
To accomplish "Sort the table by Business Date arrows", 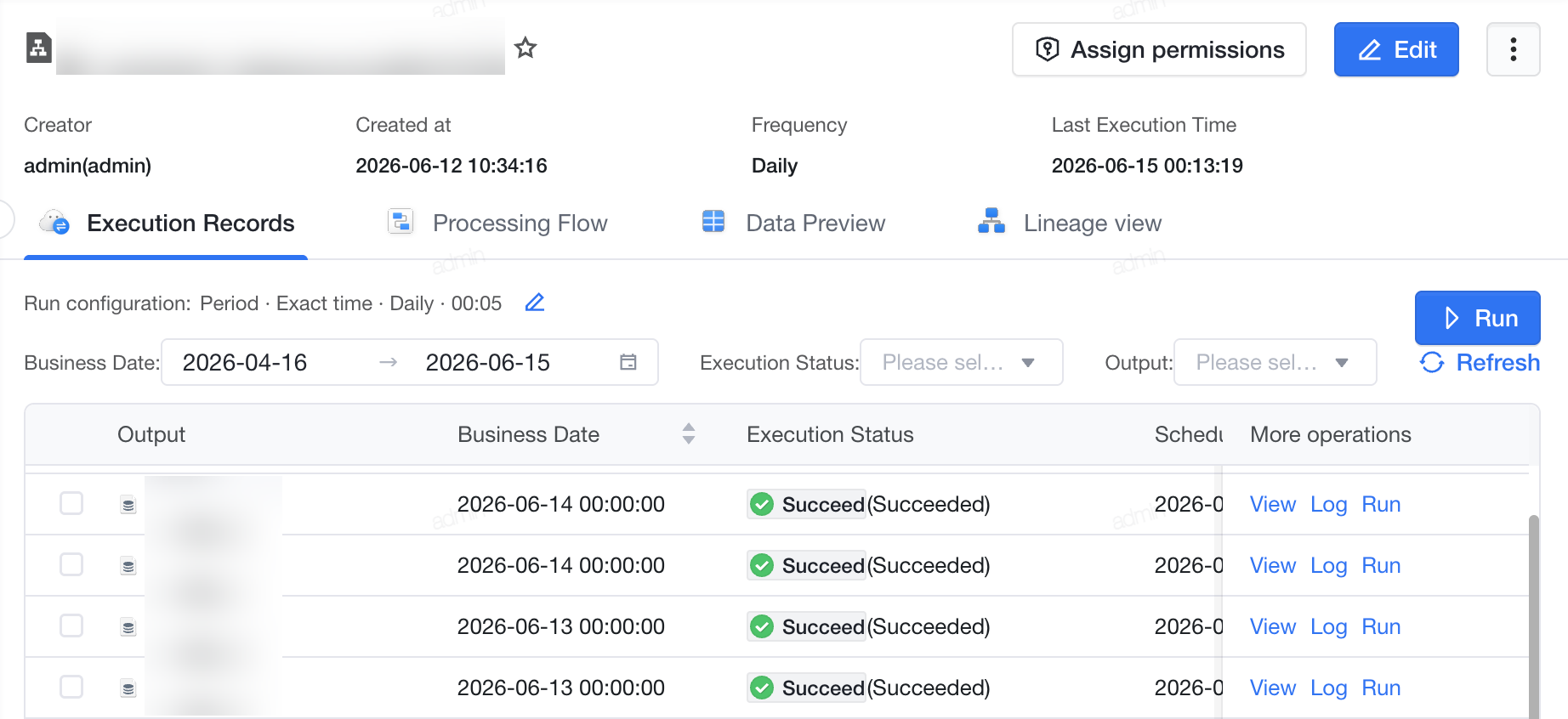I will pyautogui.click(x=689, y=434).
